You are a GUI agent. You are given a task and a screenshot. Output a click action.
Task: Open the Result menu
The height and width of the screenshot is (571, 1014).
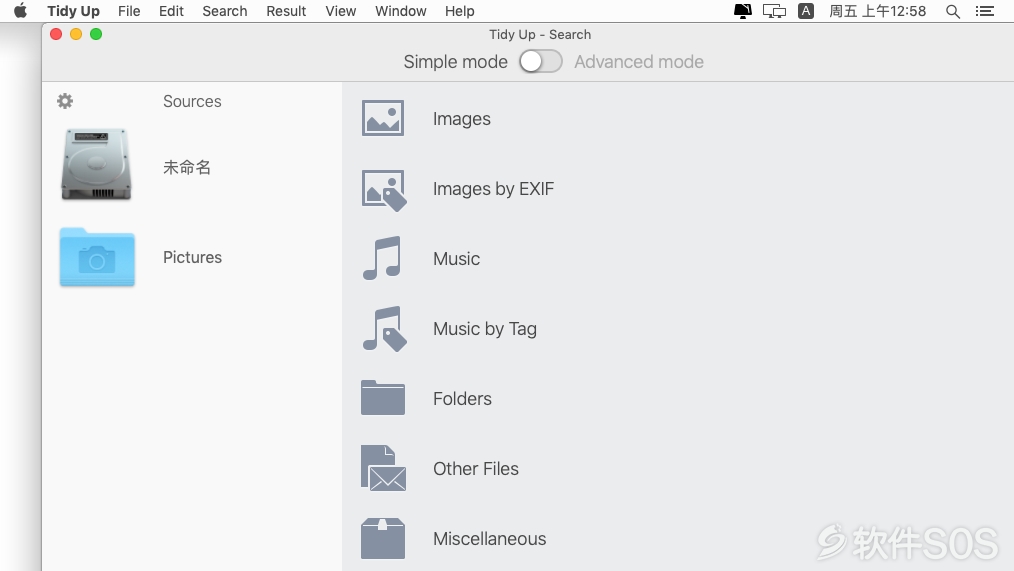pyautogui.click(x=286, y=11)
